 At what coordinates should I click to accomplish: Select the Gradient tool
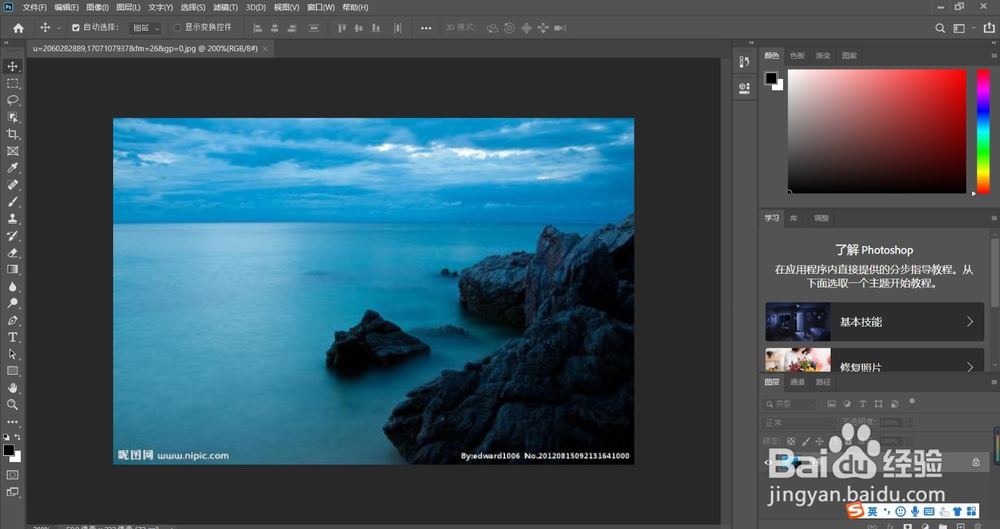pyautogui.click(x=13, y=269)
